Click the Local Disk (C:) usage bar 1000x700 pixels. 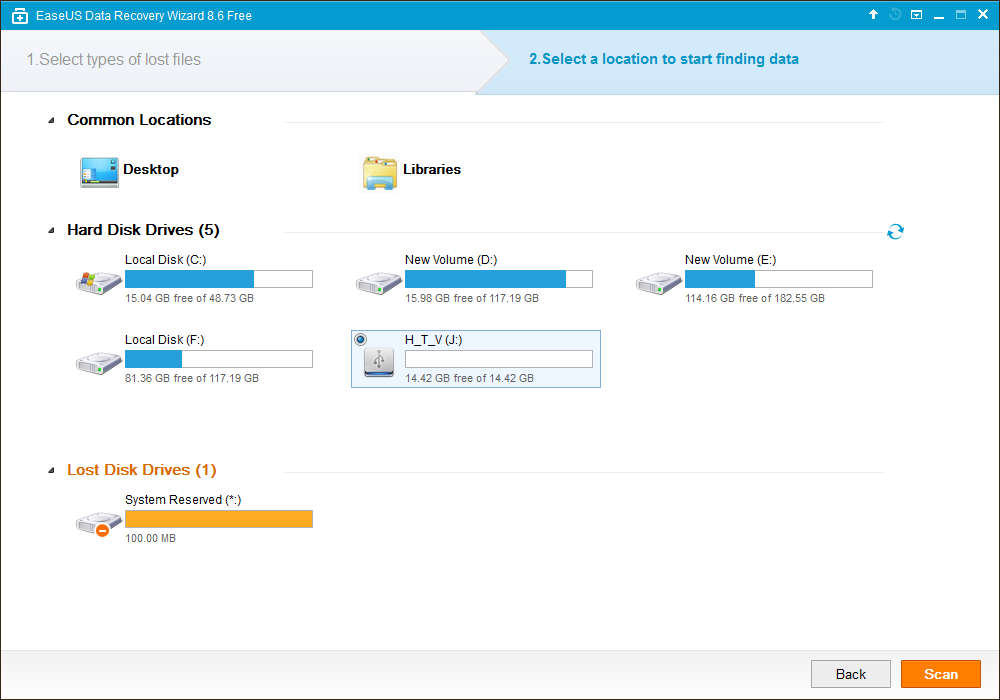tap(219, 279)
